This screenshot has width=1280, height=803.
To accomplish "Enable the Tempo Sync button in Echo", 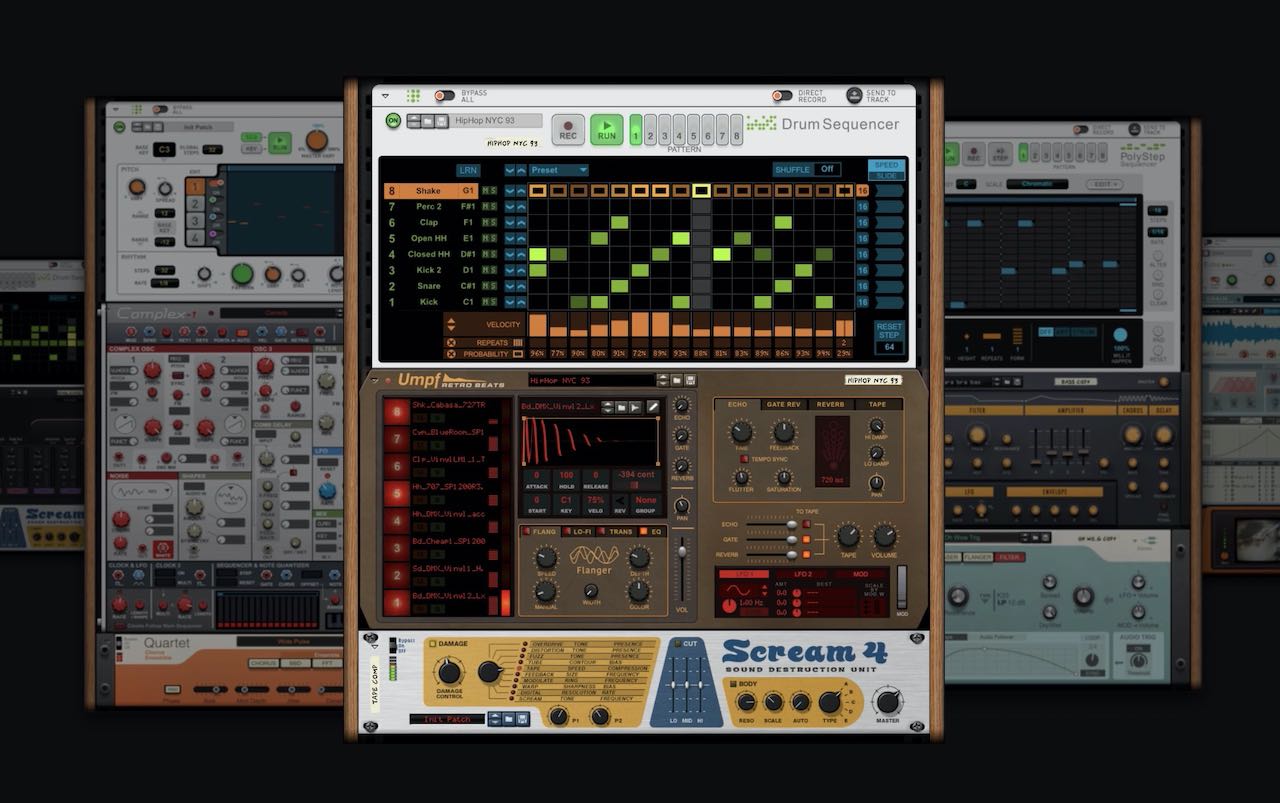I will point(745,459).
